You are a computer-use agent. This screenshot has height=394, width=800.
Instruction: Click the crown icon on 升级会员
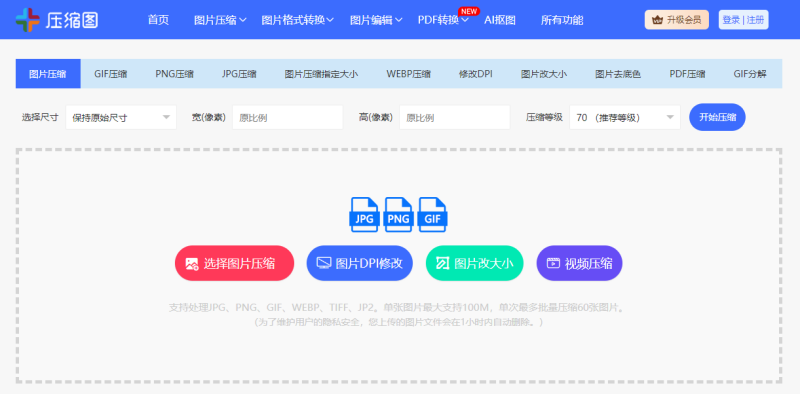tap(658, 20)
